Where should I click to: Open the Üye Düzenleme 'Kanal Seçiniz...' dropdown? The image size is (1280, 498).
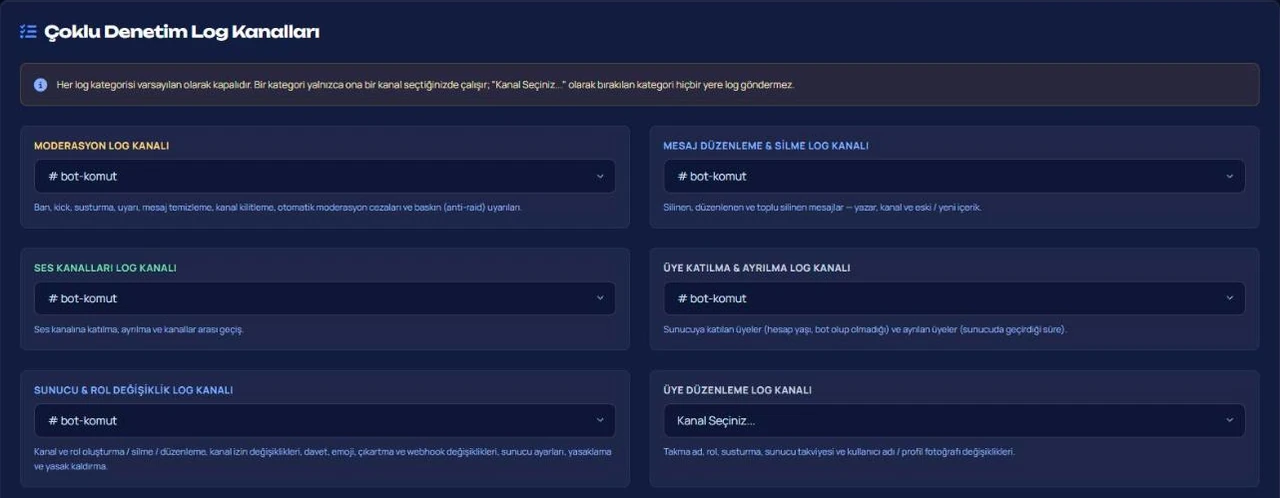[x=954, y=420]
